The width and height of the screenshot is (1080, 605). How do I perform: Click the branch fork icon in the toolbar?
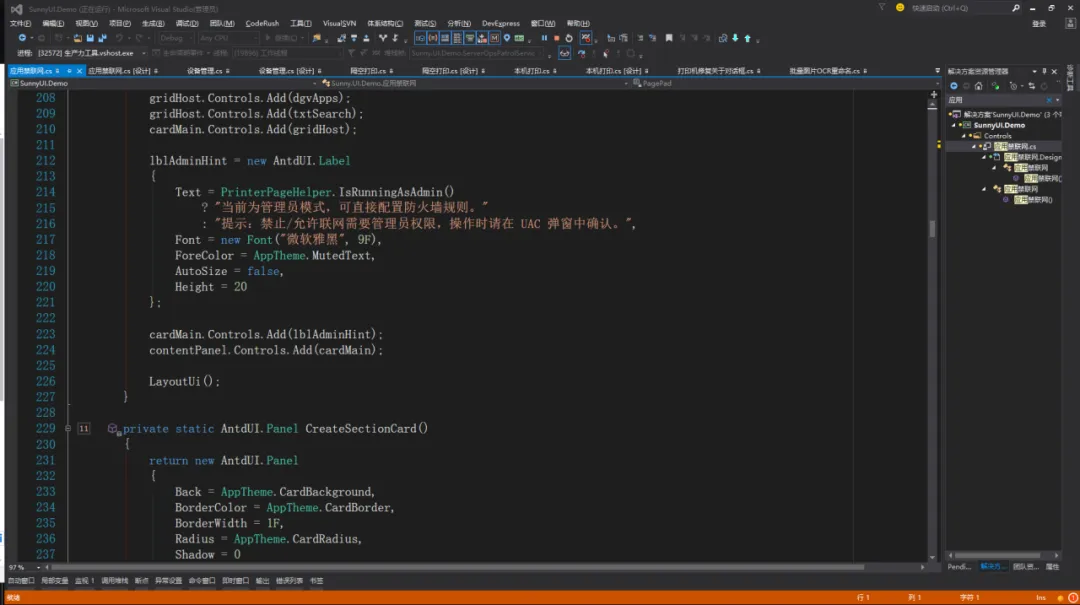[x=383, y=38]
